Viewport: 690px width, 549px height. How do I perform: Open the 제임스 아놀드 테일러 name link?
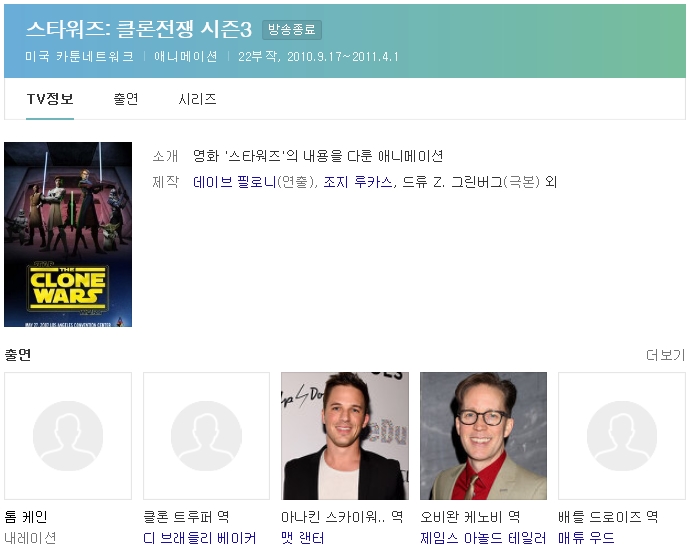pyautogui.click(x=483, y=538)
